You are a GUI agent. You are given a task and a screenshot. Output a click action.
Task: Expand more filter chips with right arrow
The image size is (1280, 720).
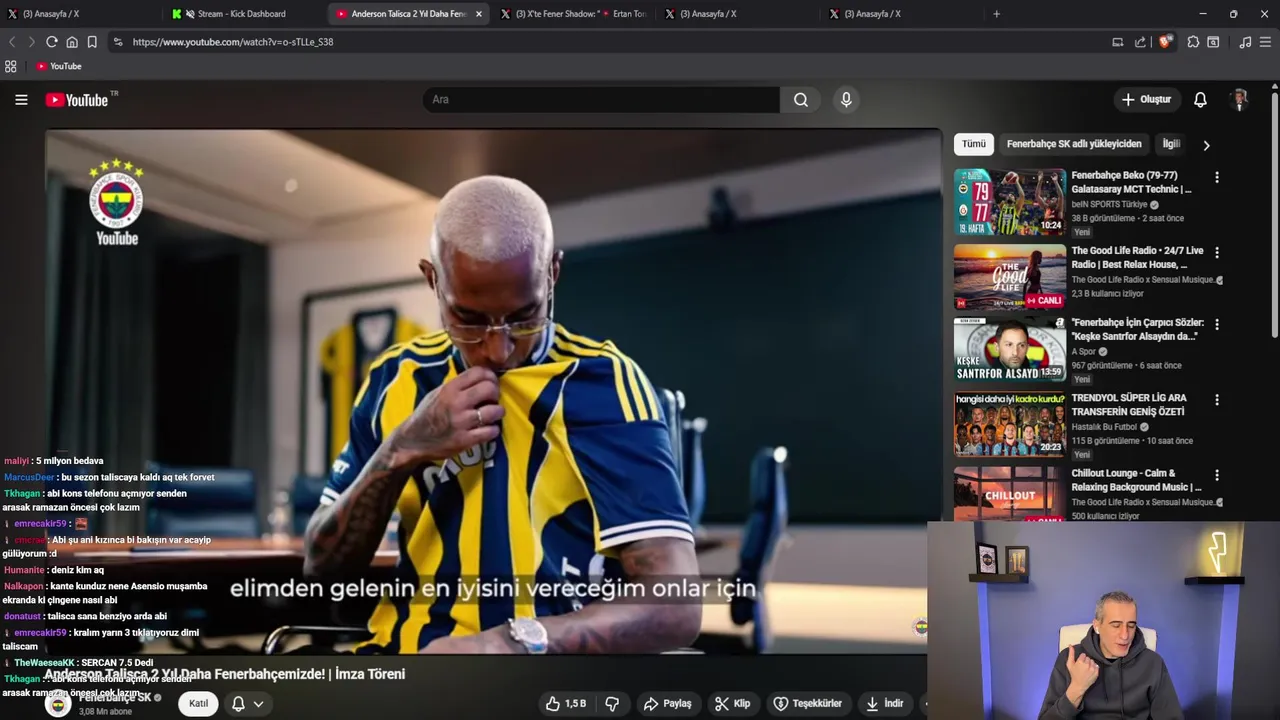[1206, 145]
